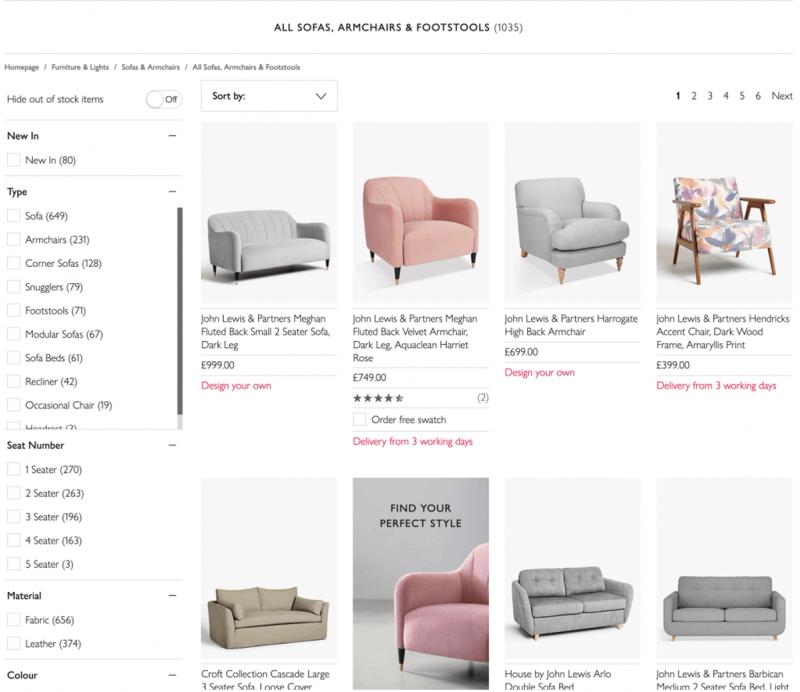
Task: Select the 5 Seater (3) checkbox
Action: pyautogui.click(x=14, y=564)
